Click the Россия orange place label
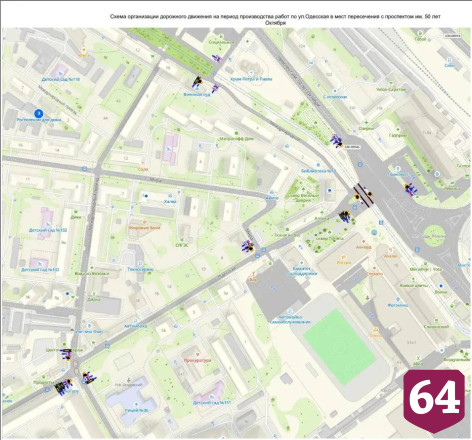 [344, 263]
